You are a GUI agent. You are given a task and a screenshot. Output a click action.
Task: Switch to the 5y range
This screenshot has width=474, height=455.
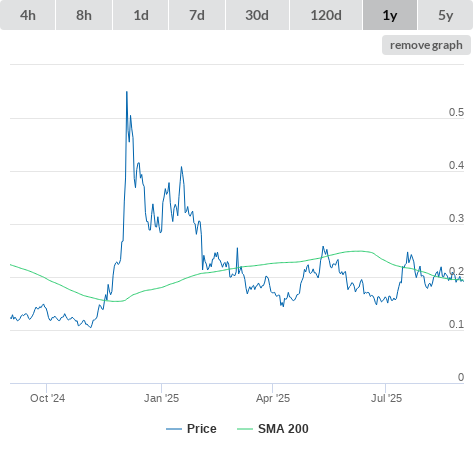coord(445,15)
